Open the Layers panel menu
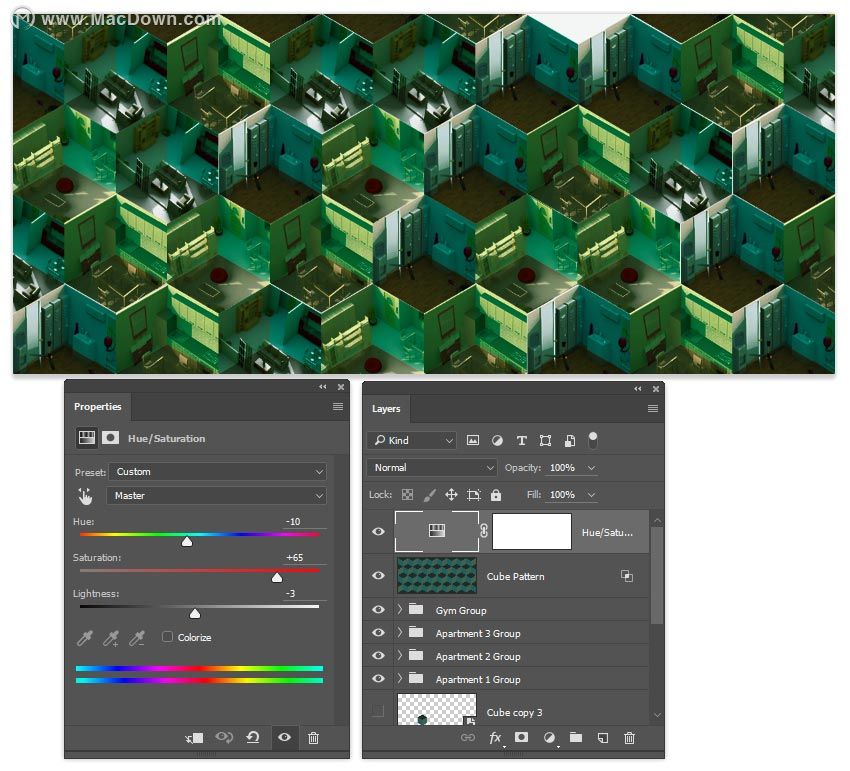Image resolution: width=850 pixels, height=771 pixels. coord(653,408)
